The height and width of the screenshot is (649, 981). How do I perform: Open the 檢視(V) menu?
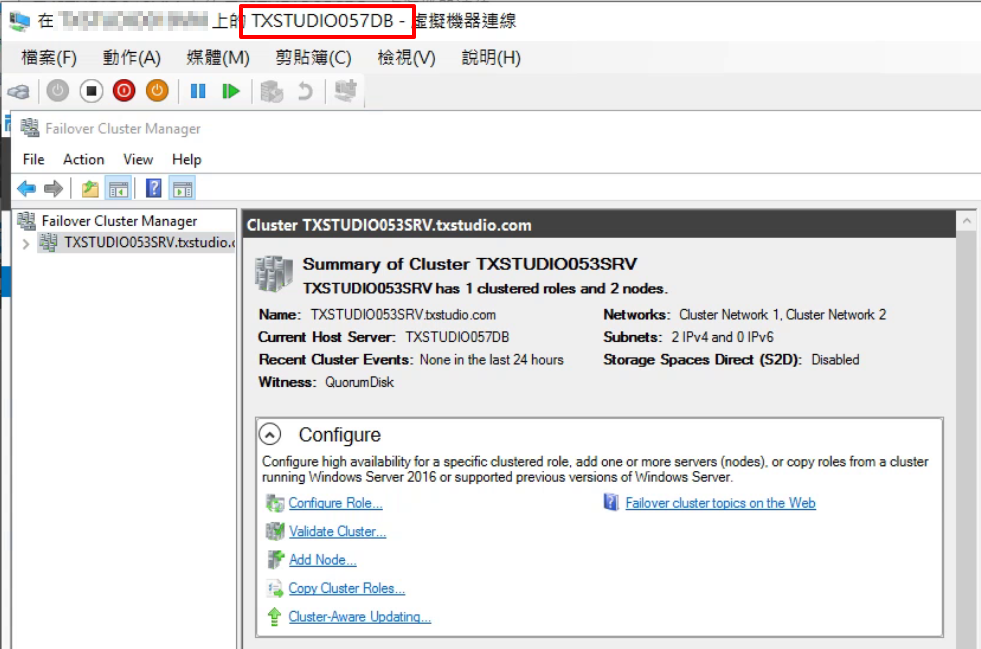(406, 58)
